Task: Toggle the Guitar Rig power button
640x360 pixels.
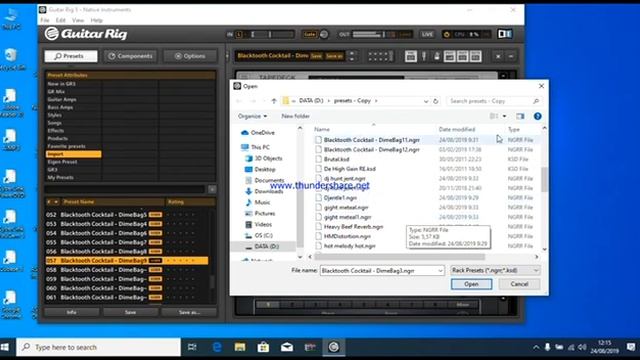Action: click(447, 35)
